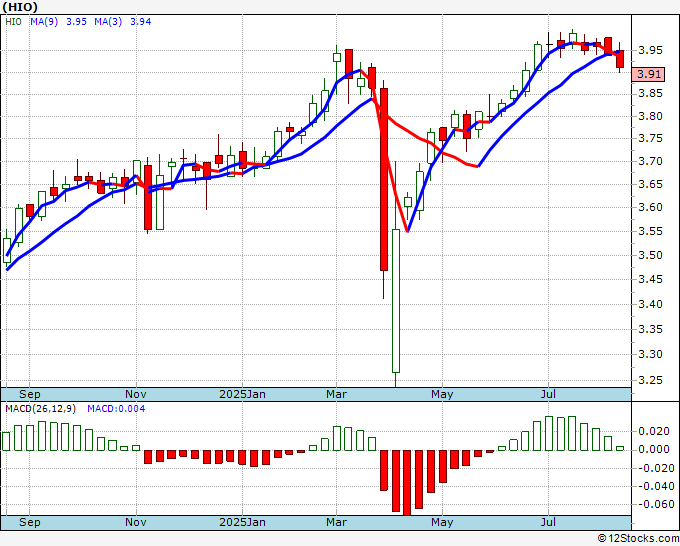
Task: Click Mar on the MACD panel time axis
Action: 337,522
